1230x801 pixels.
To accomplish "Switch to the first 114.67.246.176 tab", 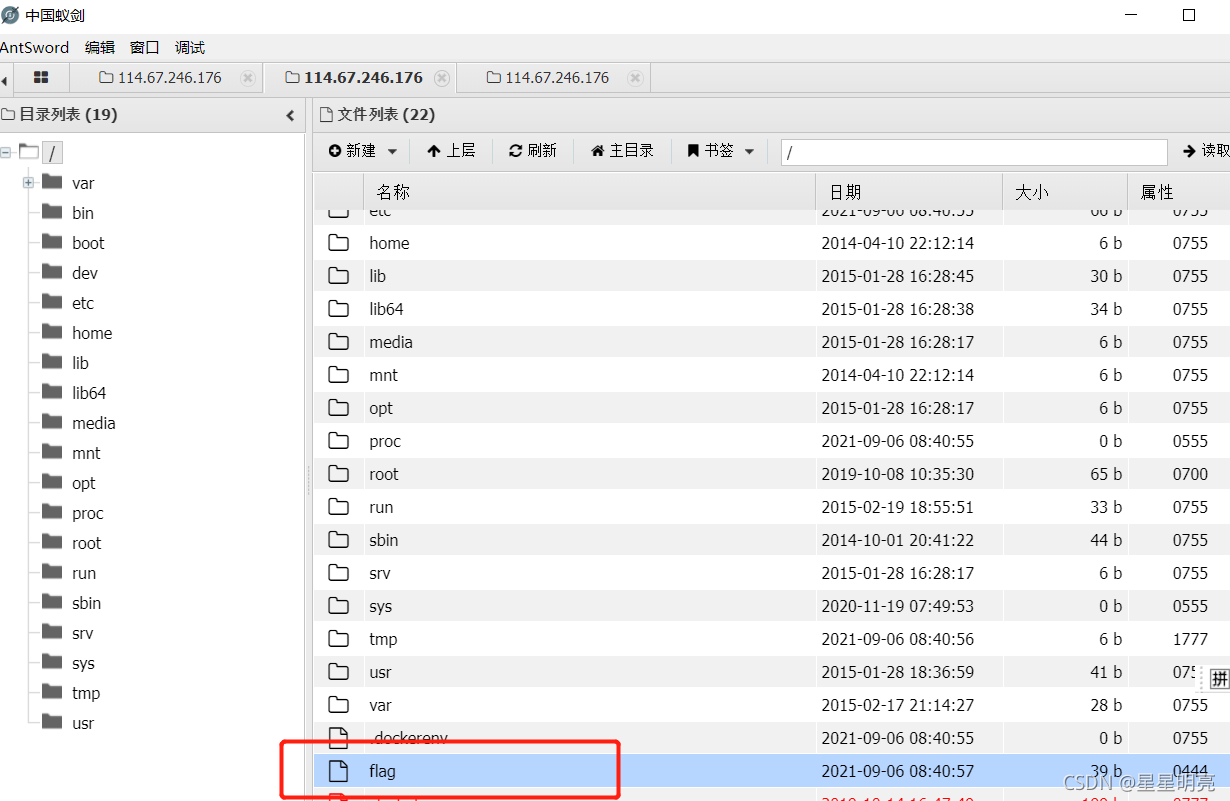I will pyautogui.click(x=160, y=78).
